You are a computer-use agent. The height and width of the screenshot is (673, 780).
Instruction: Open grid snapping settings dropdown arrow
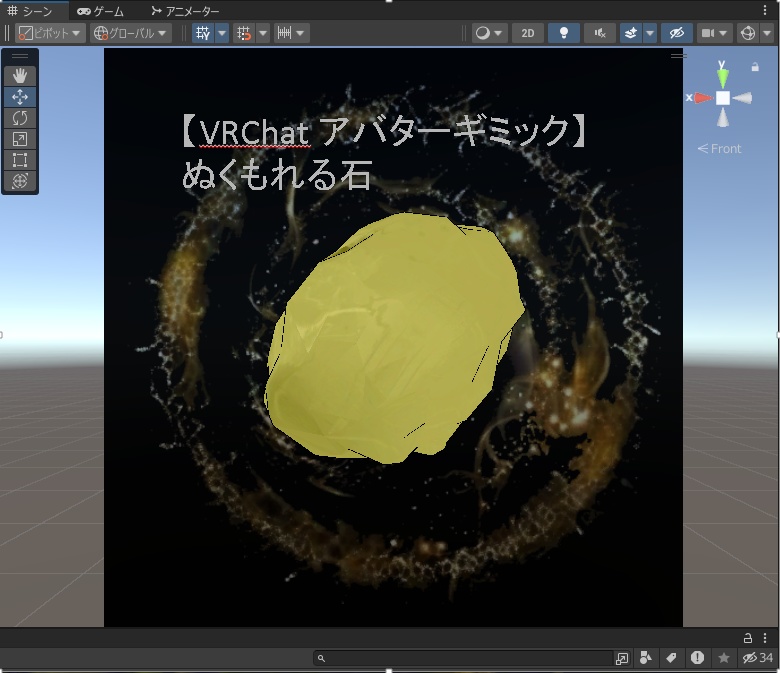pos(263,33)
